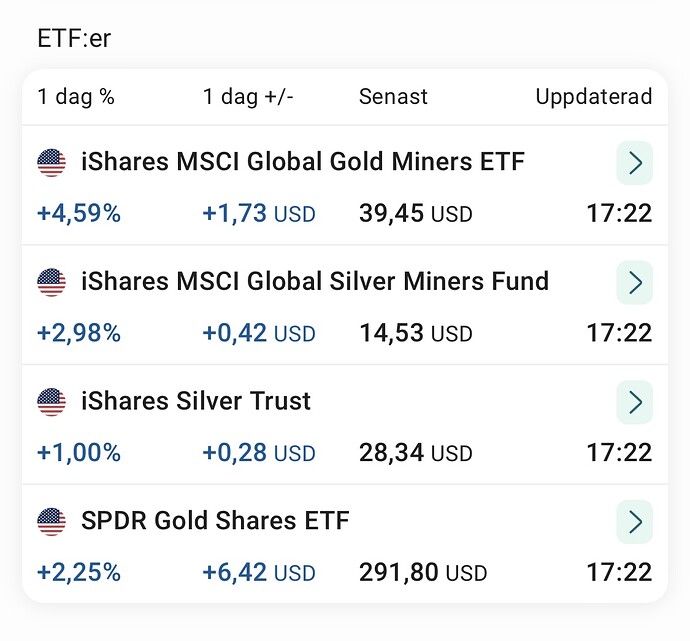This screenshot has width=690, height=641.
Task: Click the ETF:er section heading
Action: 74,38
